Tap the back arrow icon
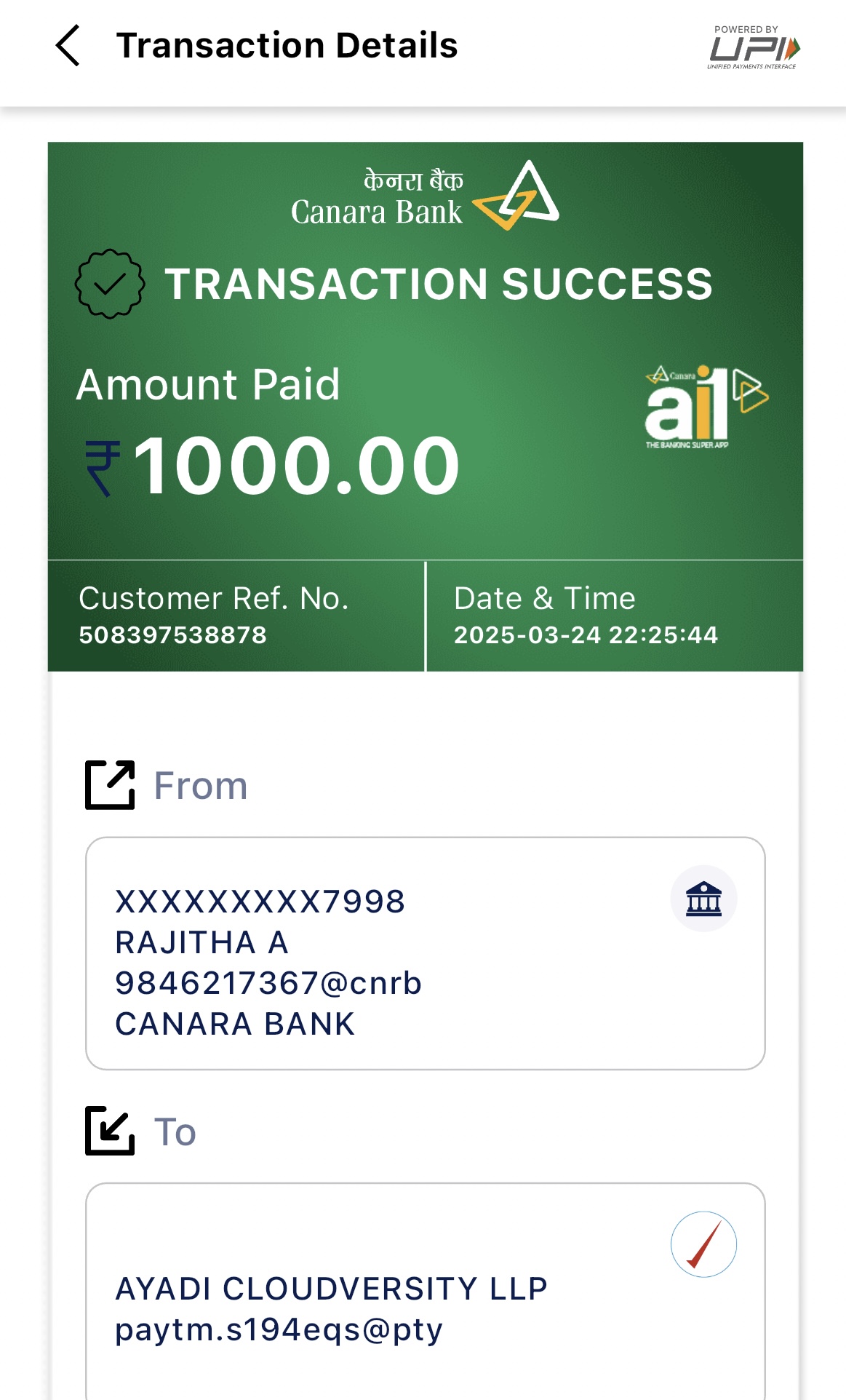 [68, 45]
